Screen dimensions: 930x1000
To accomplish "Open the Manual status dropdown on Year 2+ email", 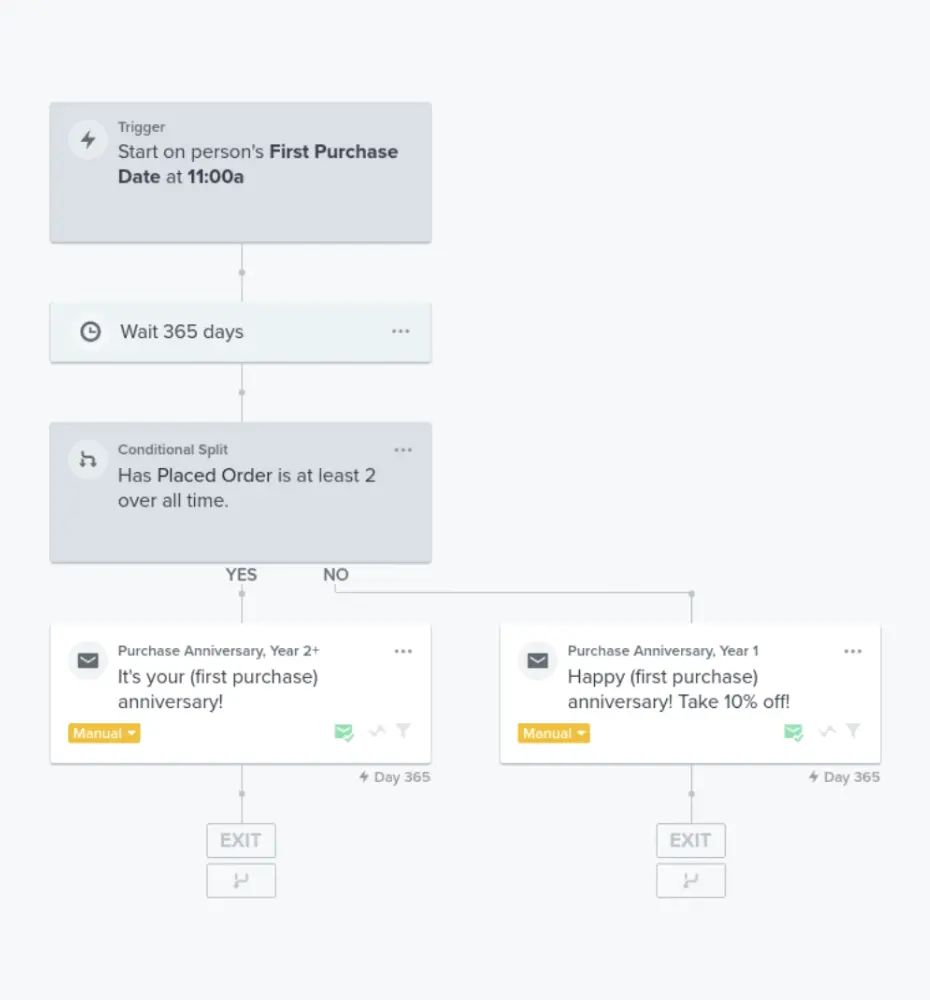I will (x=103, y=732).
